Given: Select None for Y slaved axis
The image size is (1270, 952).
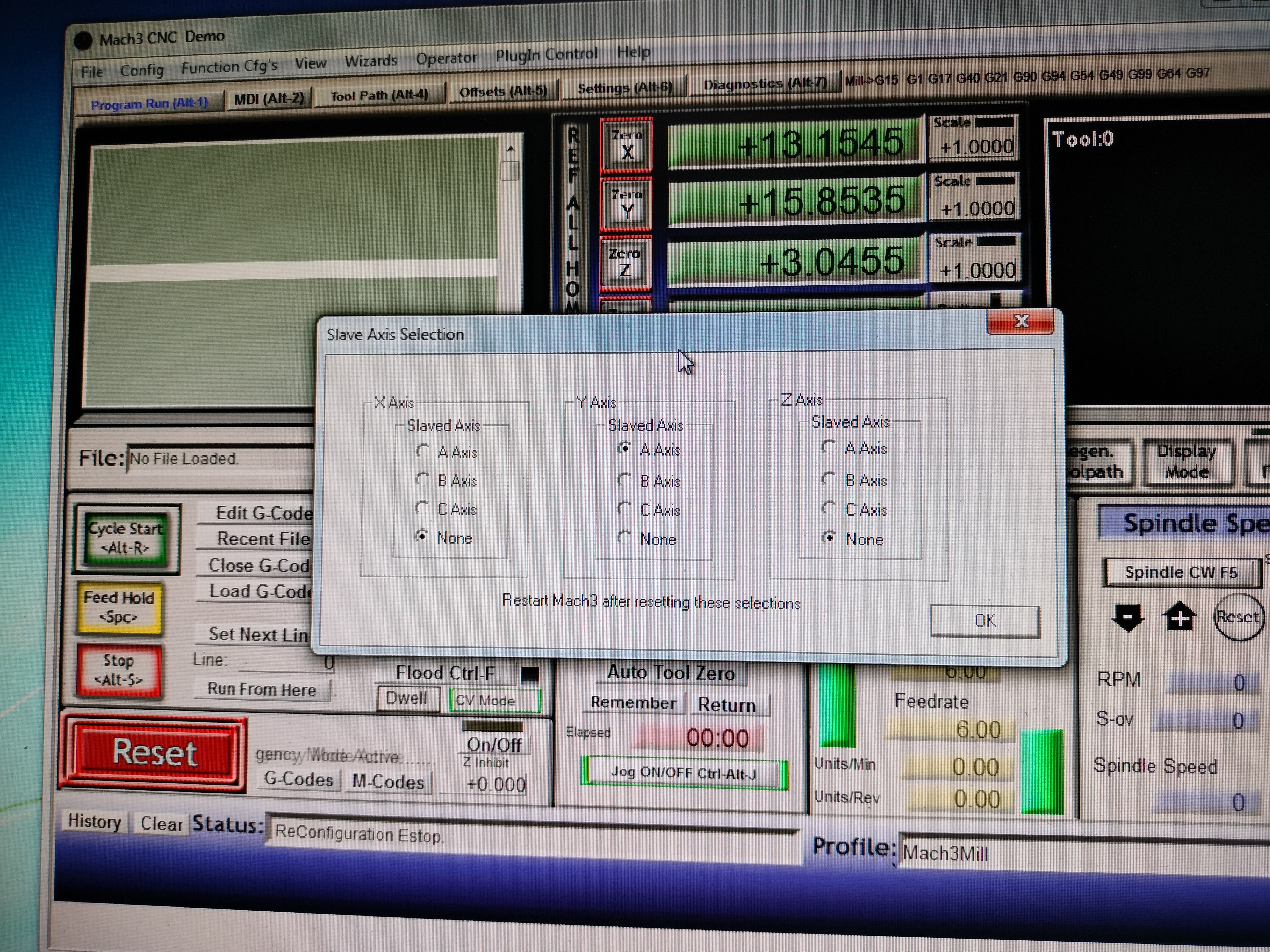Looking at the screenshot, I should [x=624, y=538].
